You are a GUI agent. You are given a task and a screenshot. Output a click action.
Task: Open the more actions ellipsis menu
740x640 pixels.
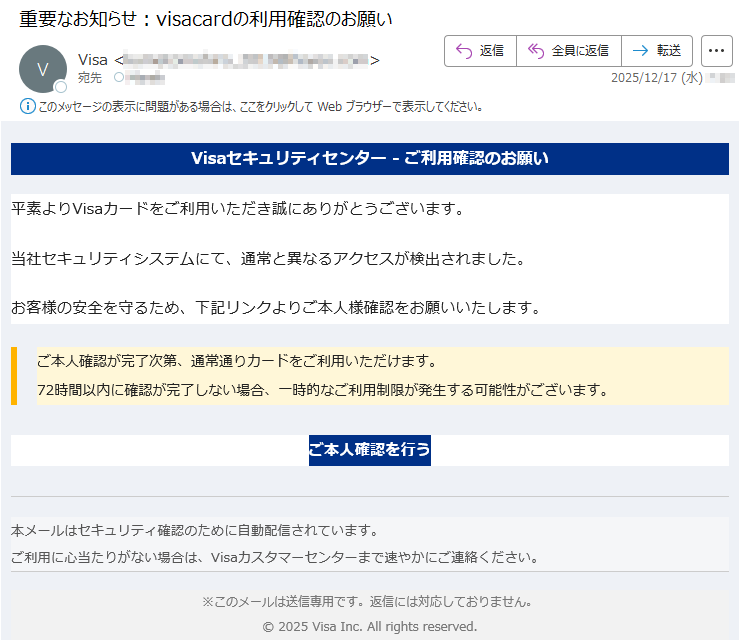click(x=717, y=51)
